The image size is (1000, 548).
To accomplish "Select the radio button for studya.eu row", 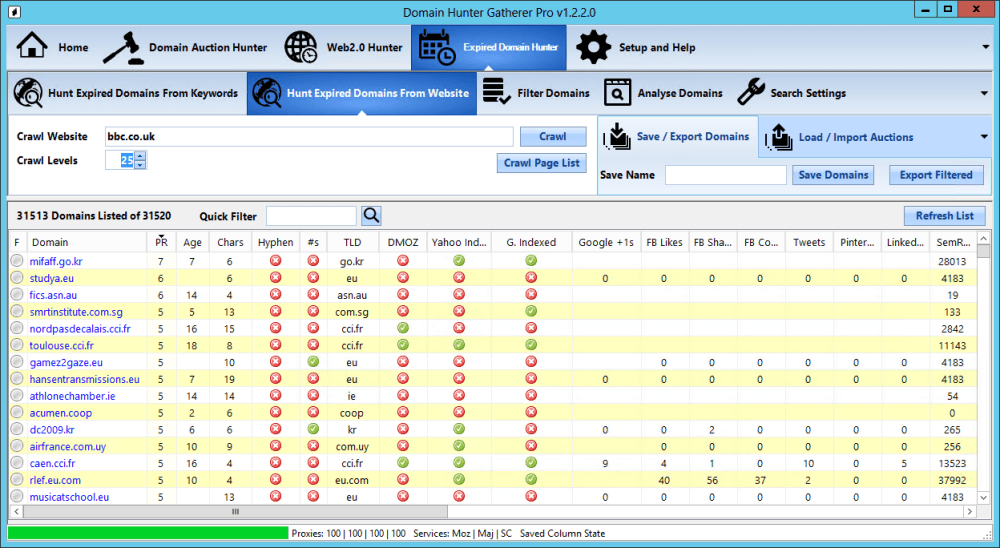I will tap(17, 278).
